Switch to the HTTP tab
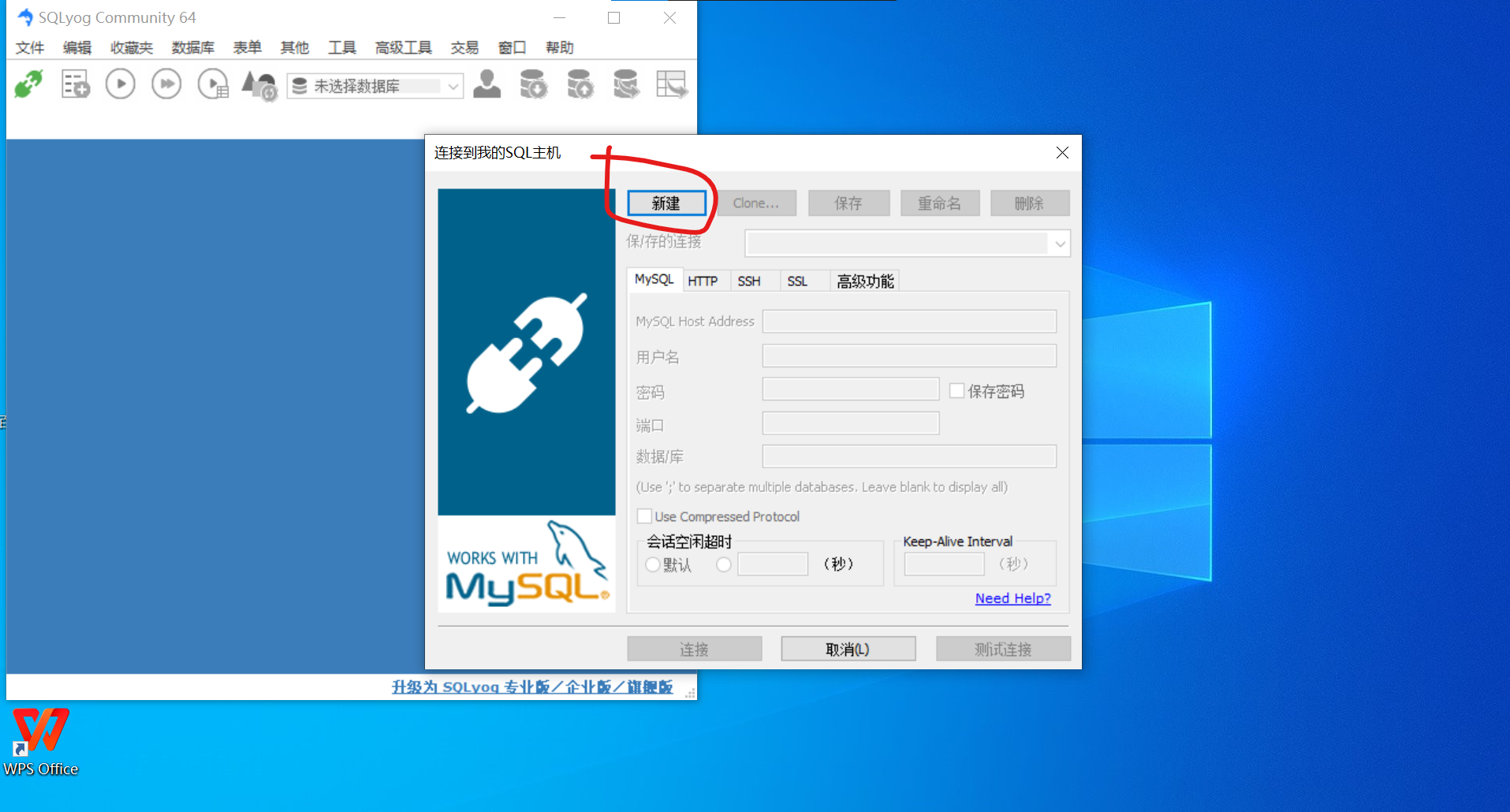Image resolution: width=1510 pixels, height=812 pixels. click(703, 281)
